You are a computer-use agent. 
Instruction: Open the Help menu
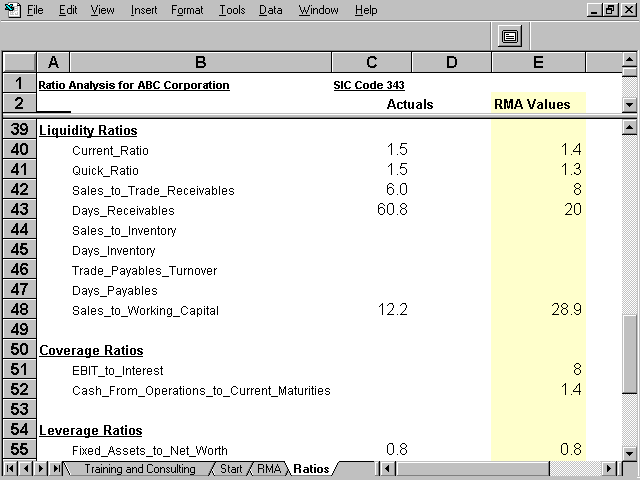pyautogui.click(x=366, y=10)
